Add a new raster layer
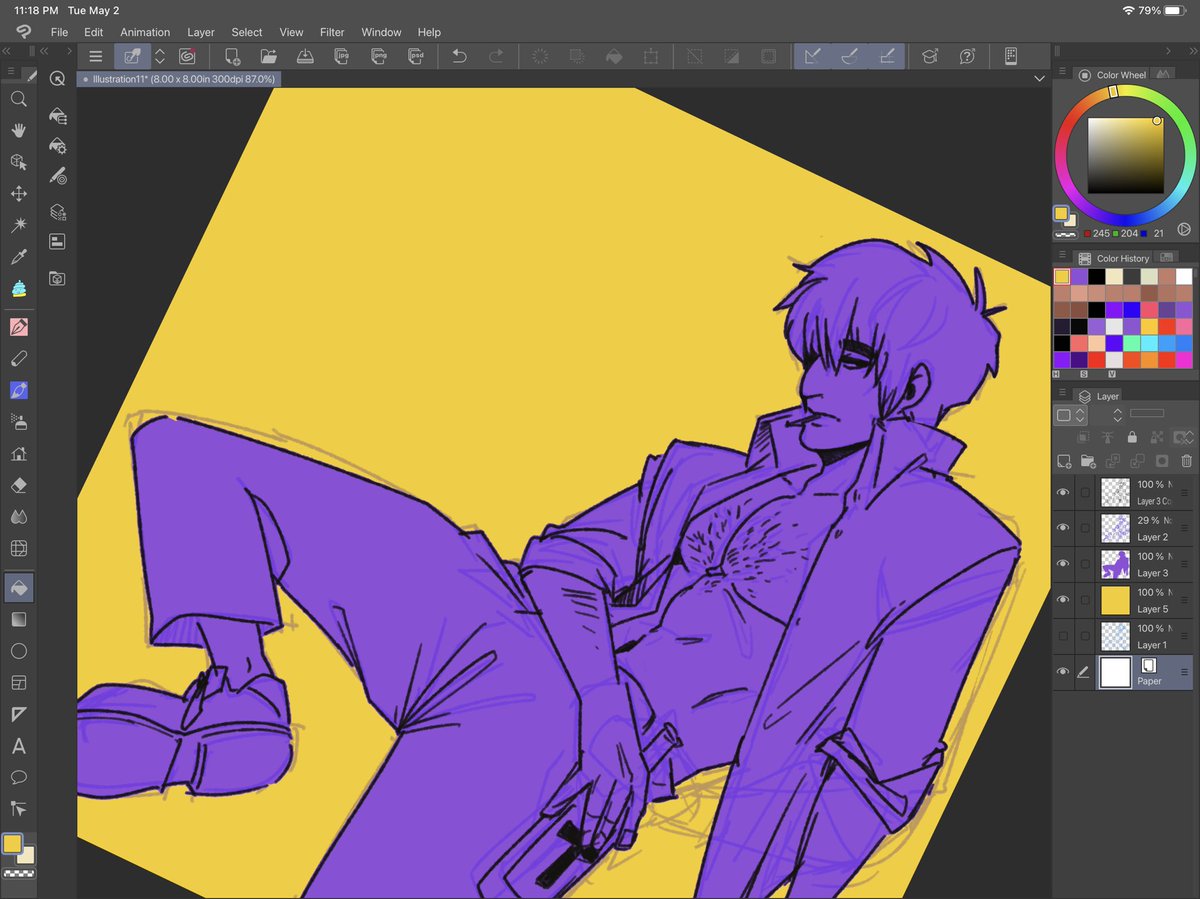 click(x=1064, y=461)
